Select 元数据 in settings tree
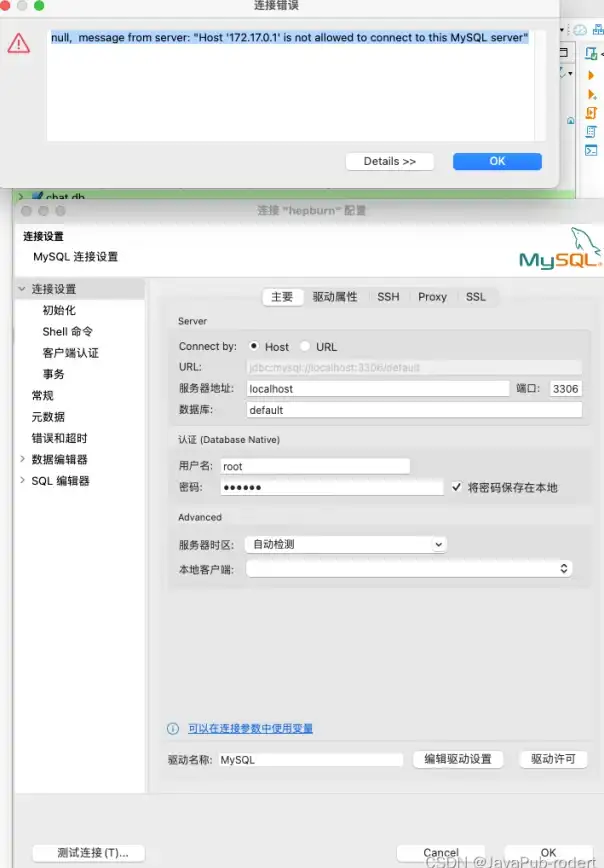The height and width of the screenshot is (868, 604). click(48, 416)
